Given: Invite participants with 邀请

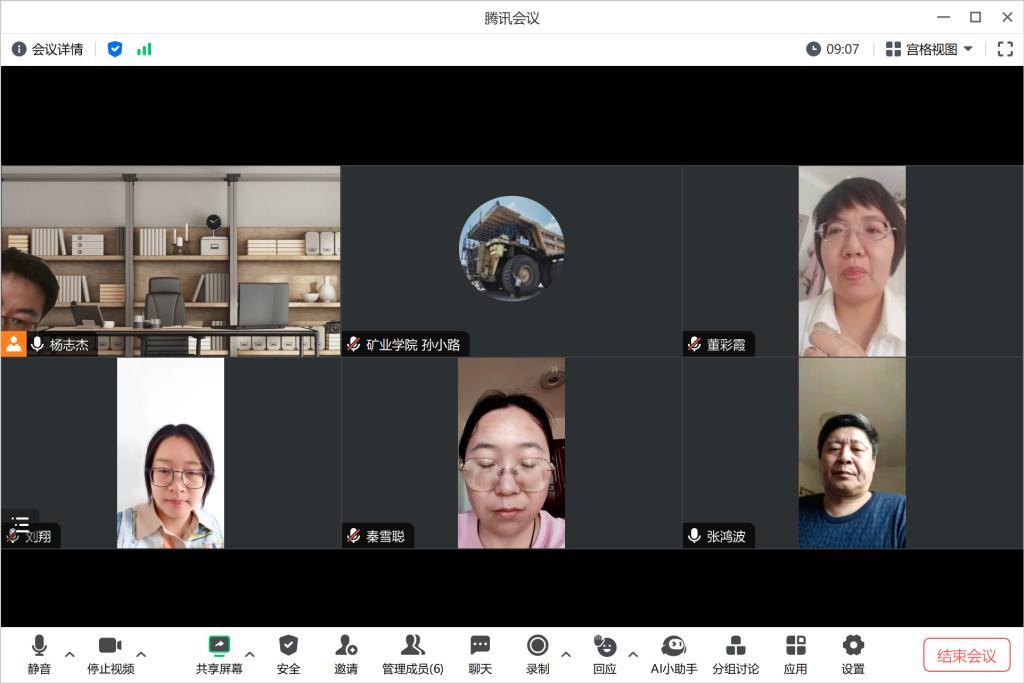Looking at the screenshot, I should (346, 655).
